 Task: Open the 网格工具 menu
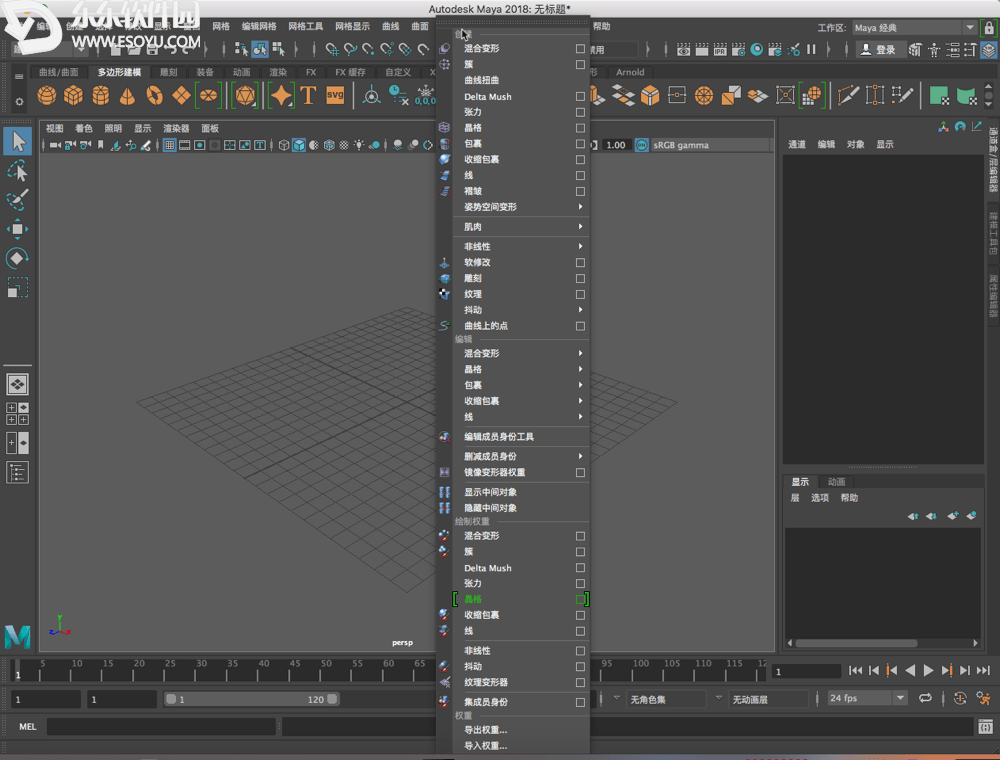305,26
